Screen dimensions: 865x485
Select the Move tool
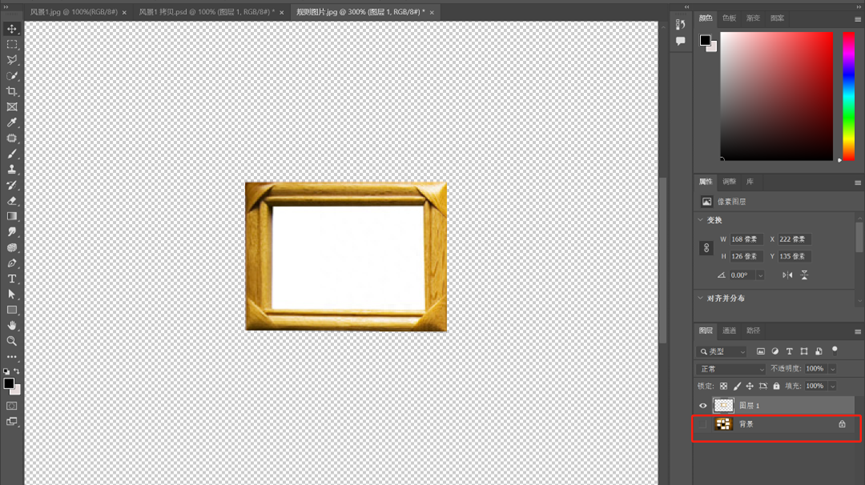click(x=12, y=29)
